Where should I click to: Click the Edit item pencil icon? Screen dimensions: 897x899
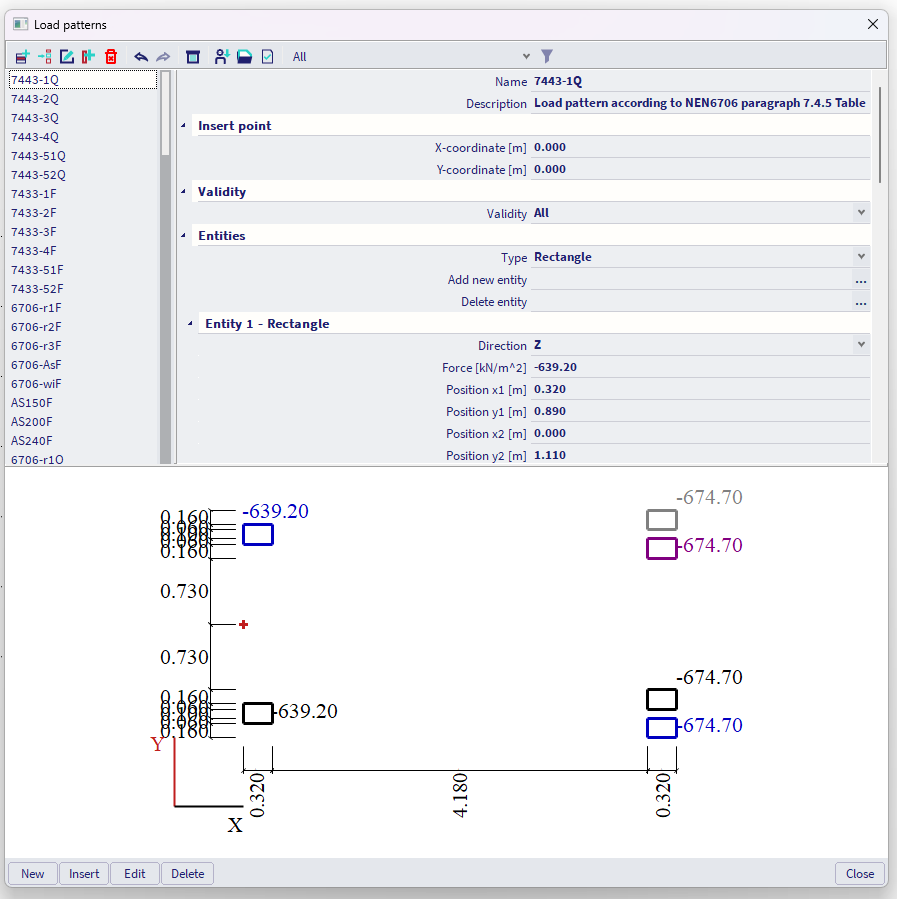tap(66, 57)
